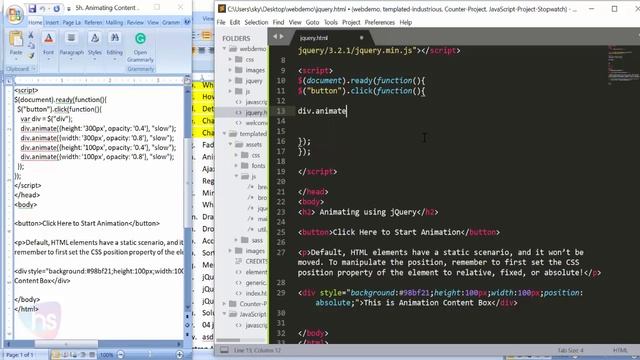Switch to the Mailings ribbon tab

coord(114,22)
